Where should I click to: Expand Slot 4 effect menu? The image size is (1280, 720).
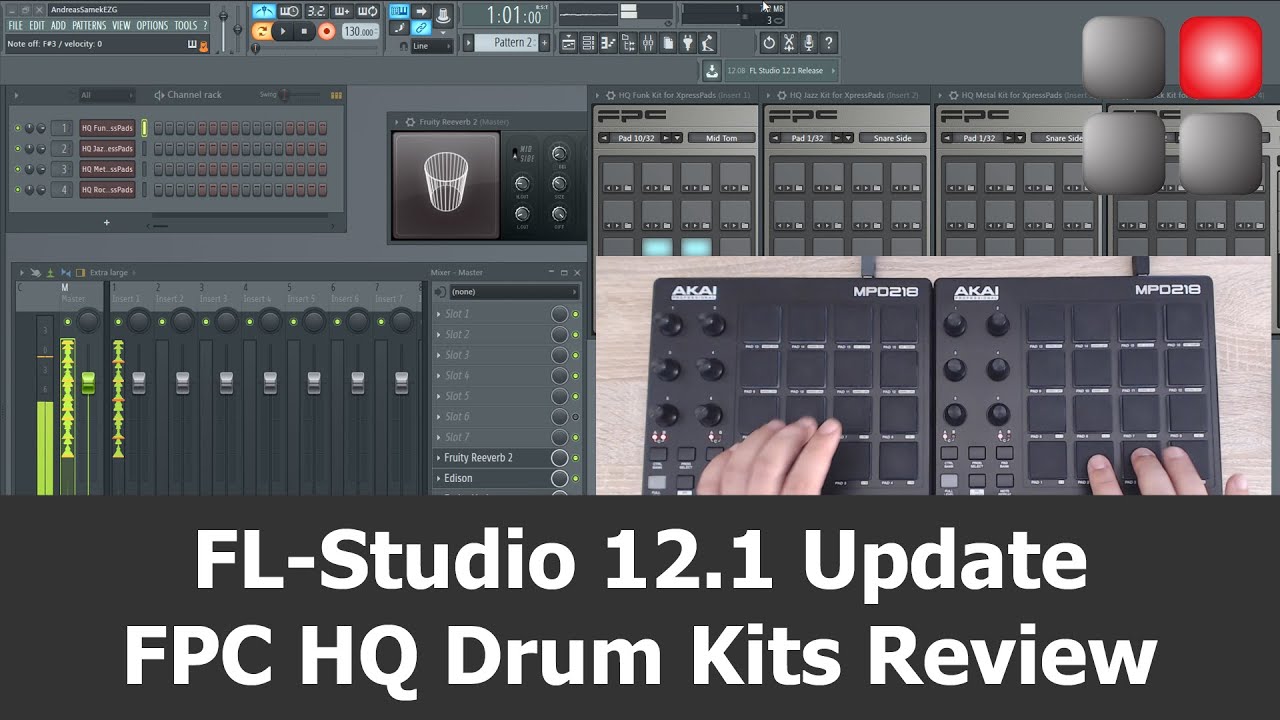[x=438, y=375]
